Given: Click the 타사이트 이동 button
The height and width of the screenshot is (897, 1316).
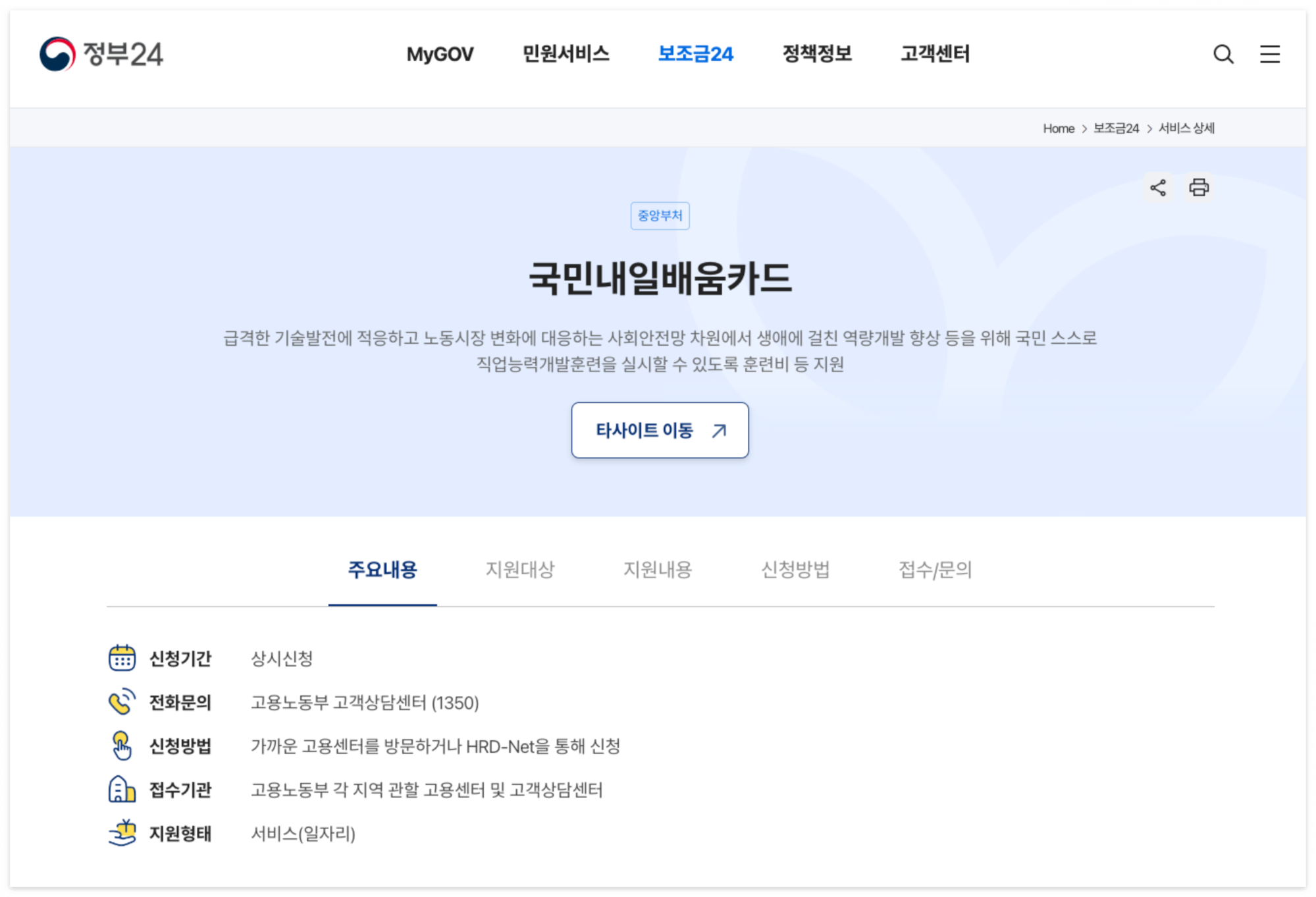Looking at the screenshot, I should tap(660, 430).
